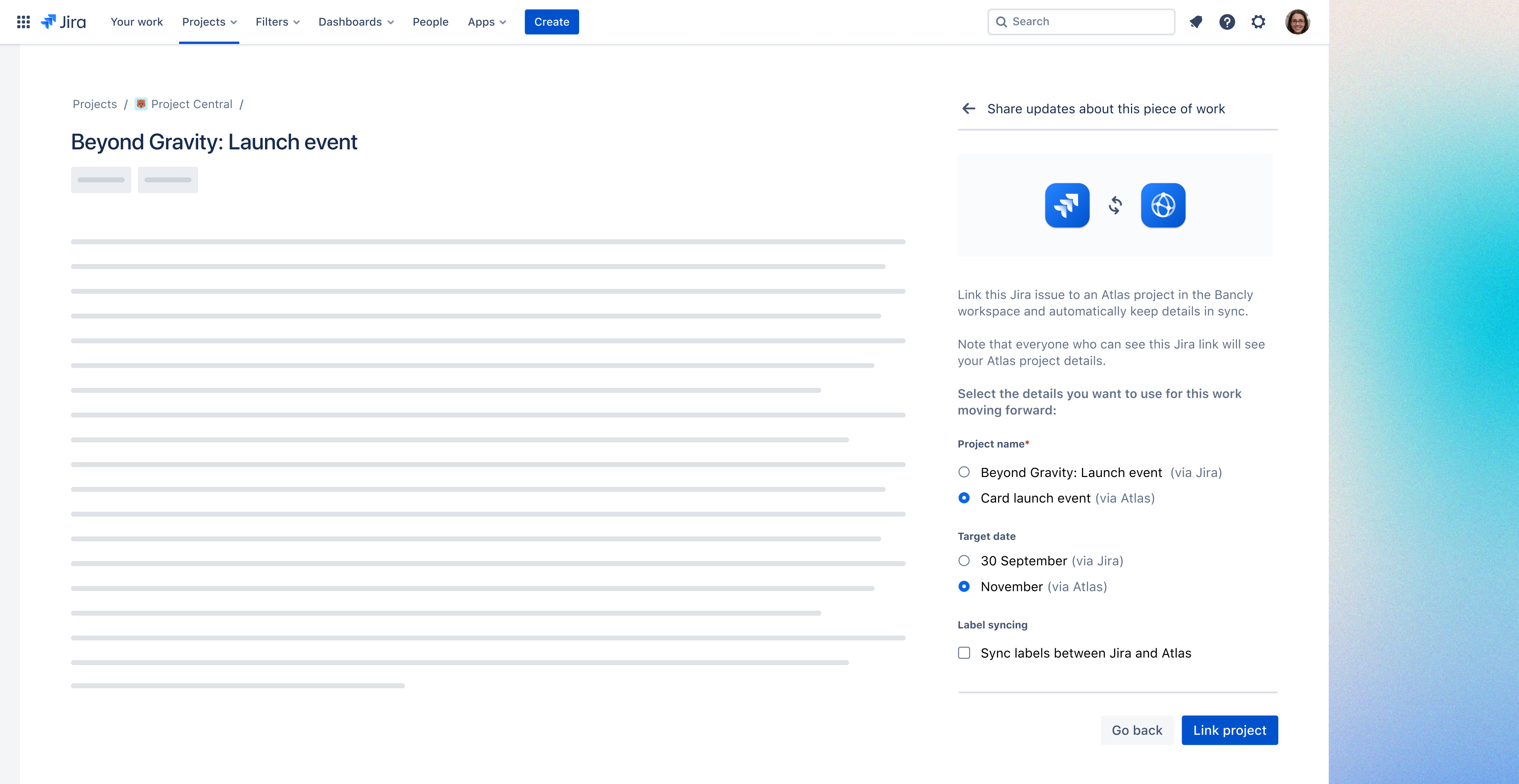Click the Atlas globe icon
This screenshot has height=784, width=1519.
1163,205
